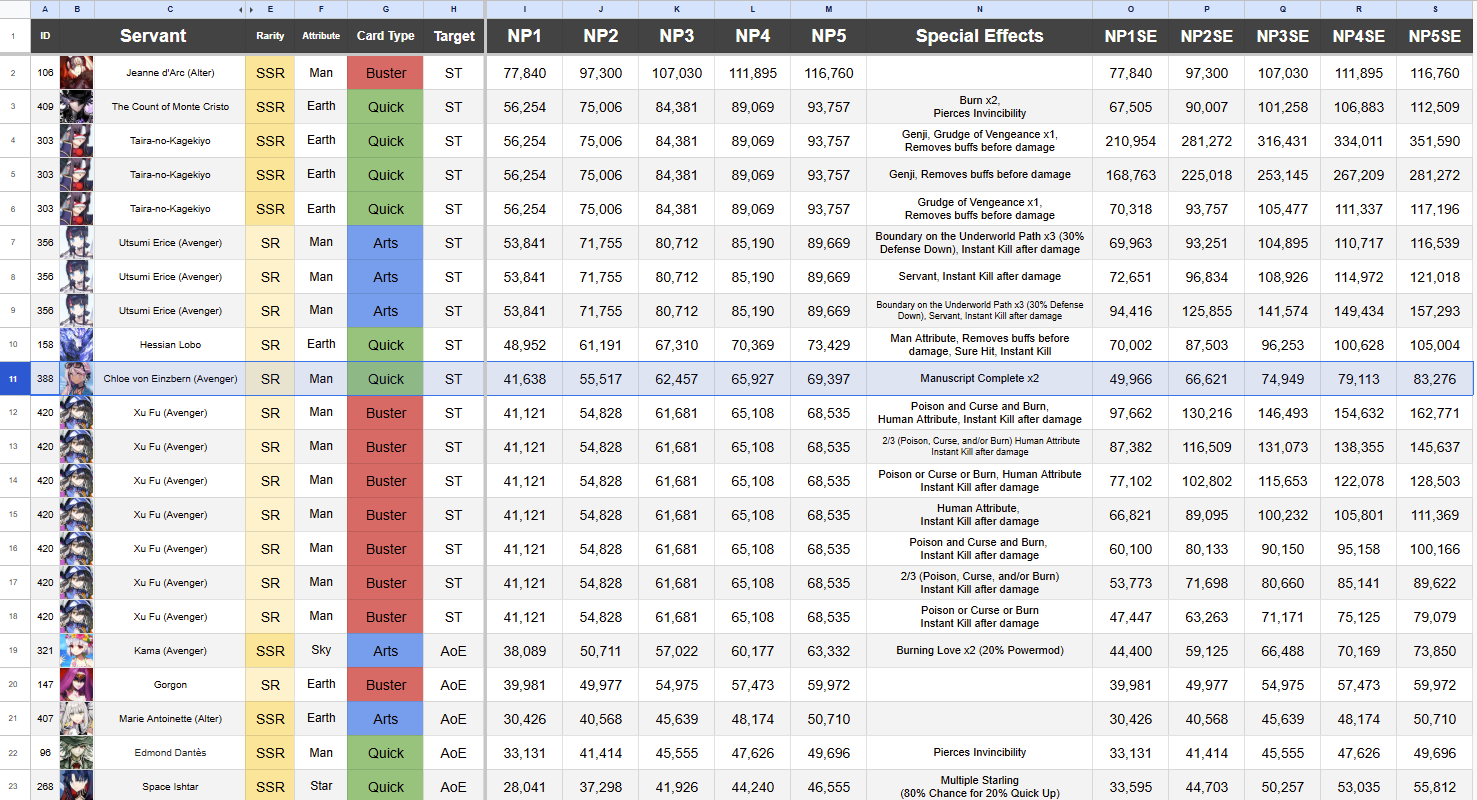1477x800 pixels.
Task: Click the Manuscript Complete x2 cell
Action: [x=979, y=379]
